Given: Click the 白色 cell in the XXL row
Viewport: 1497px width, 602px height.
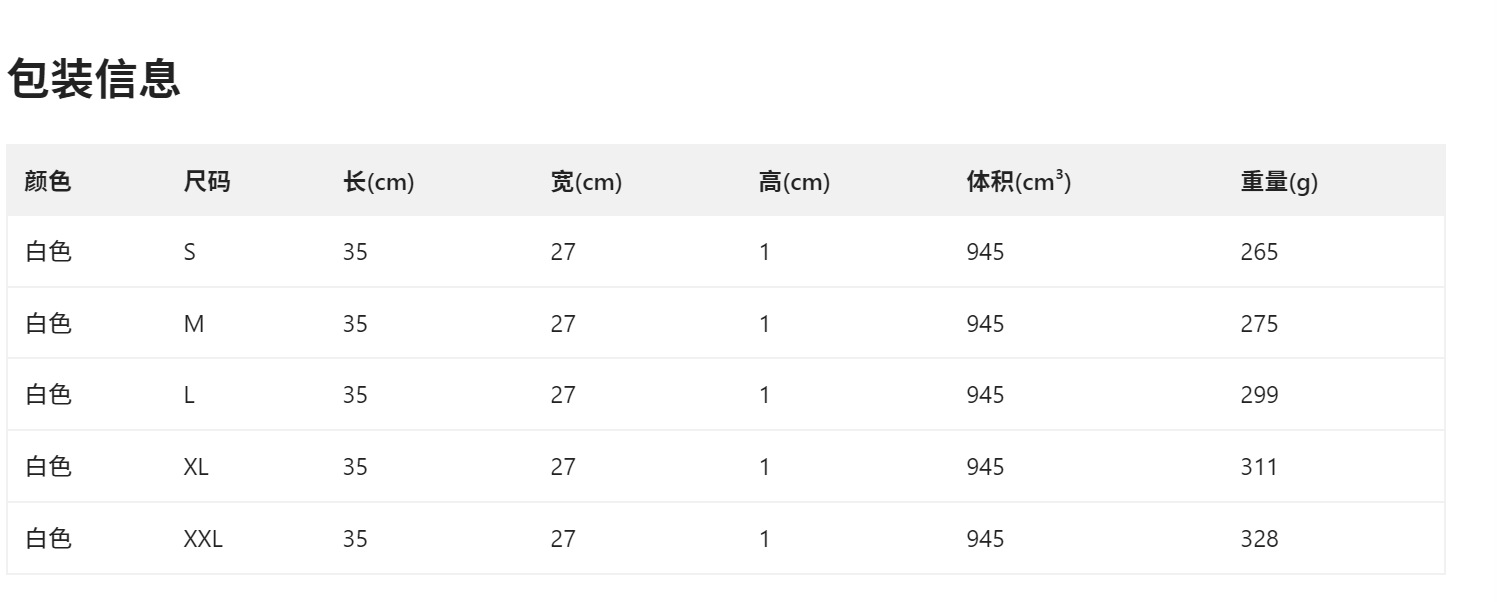Looking at the screenshot, I should [48, 539].
